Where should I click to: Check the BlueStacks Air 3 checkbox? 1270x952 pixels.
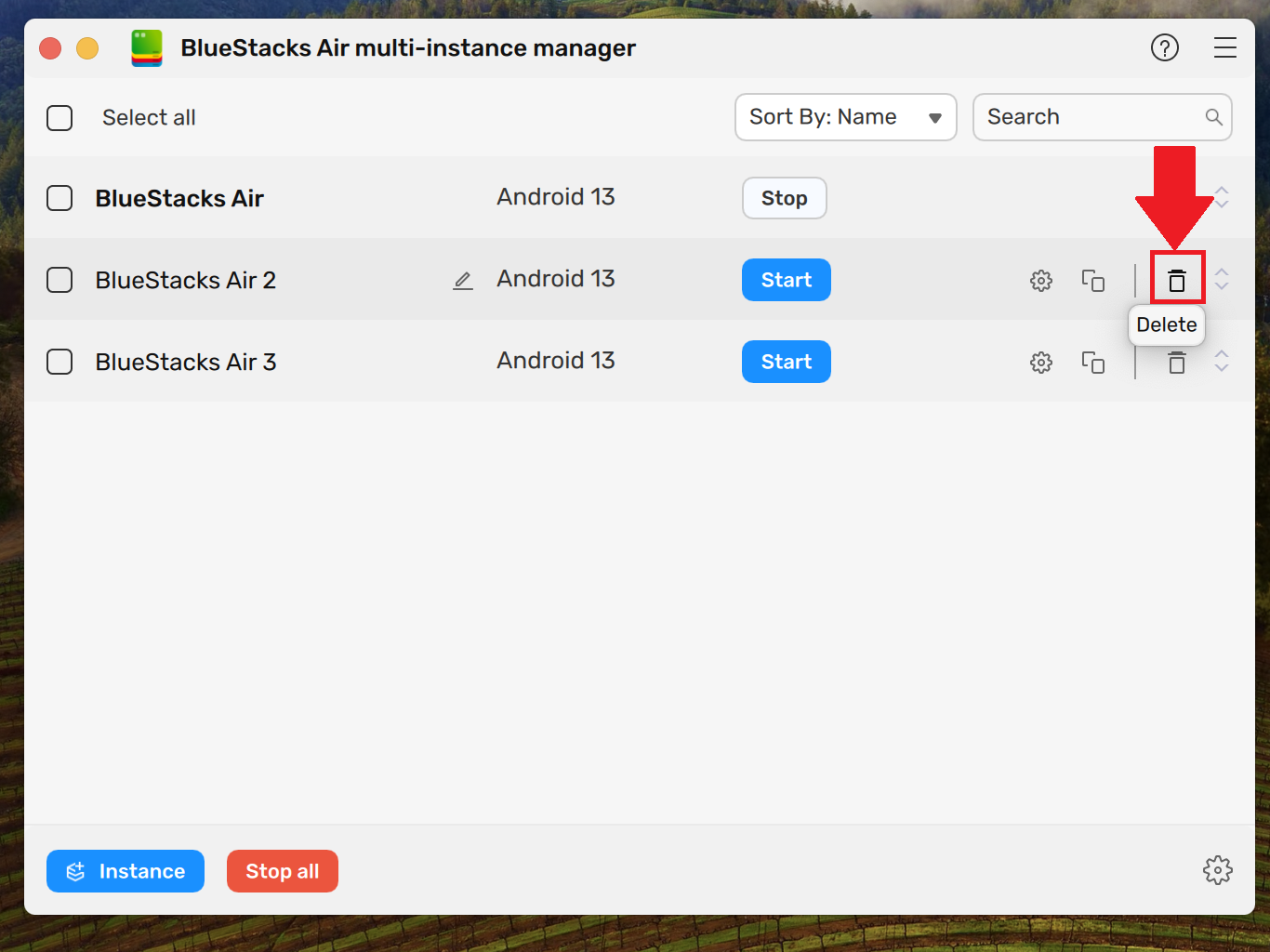tap(60, 362)
